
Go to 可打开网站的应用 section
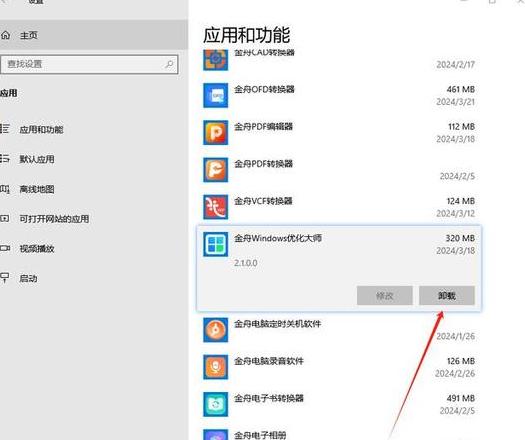pyautogui.click(x=54, y=219)
